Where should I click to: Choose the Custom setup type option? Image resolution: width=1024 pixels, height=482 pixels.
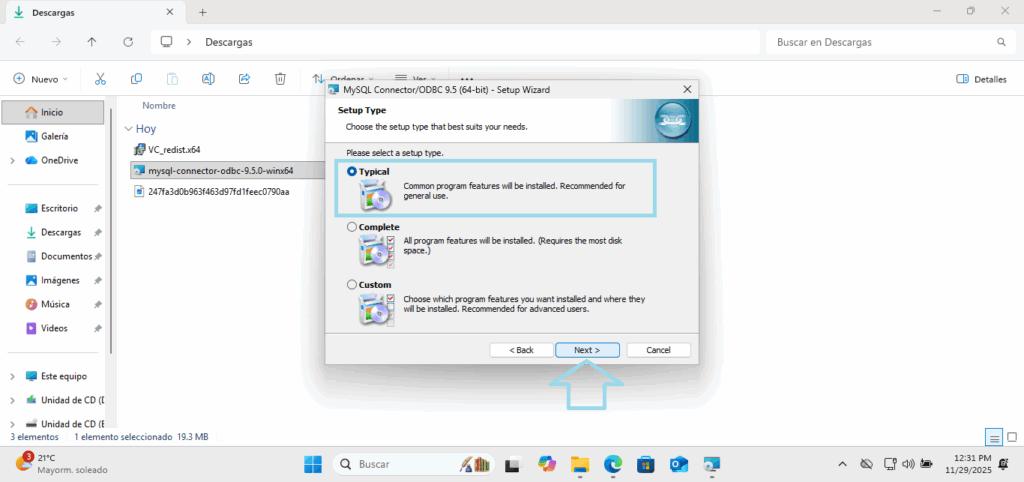point(351,285)
